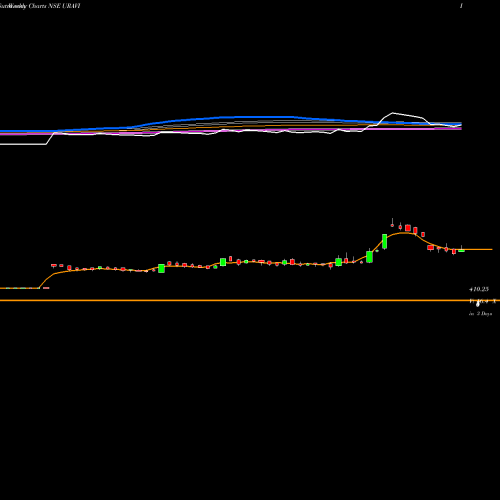This screenshot has height=500, width=500.
Task: Click the "410.25" price label
Action: (x=479, y=289)
